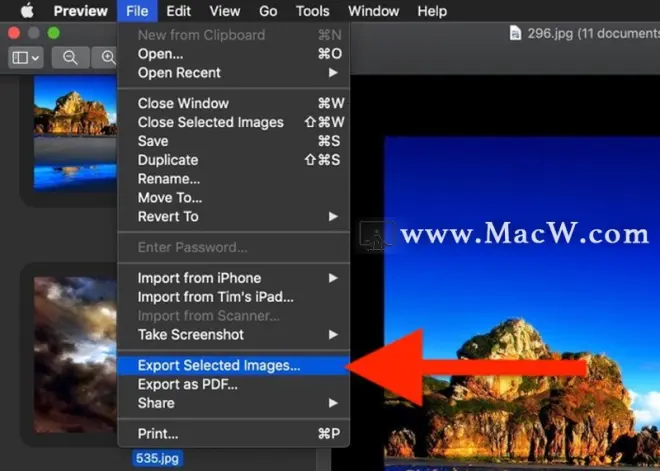Image resolution: width=660 pixels, height=471 pixels.
Task: Expand the Import from iPhone submenu
Action: 234,278
